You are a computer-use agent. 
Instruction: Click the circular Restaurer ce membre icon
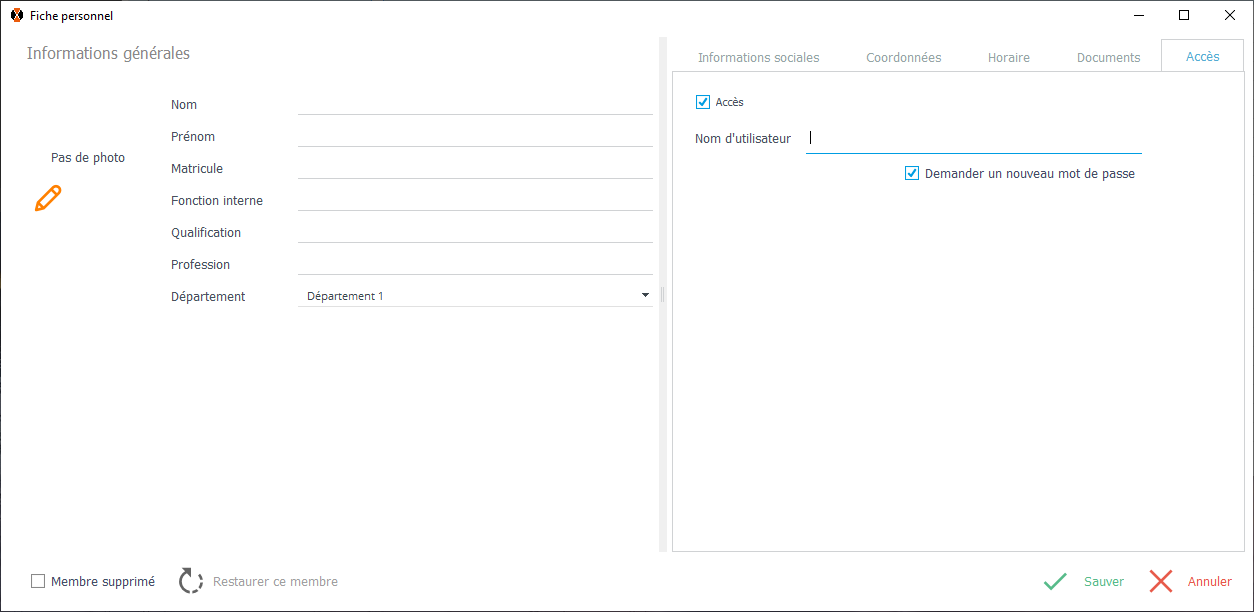(191, 581)
